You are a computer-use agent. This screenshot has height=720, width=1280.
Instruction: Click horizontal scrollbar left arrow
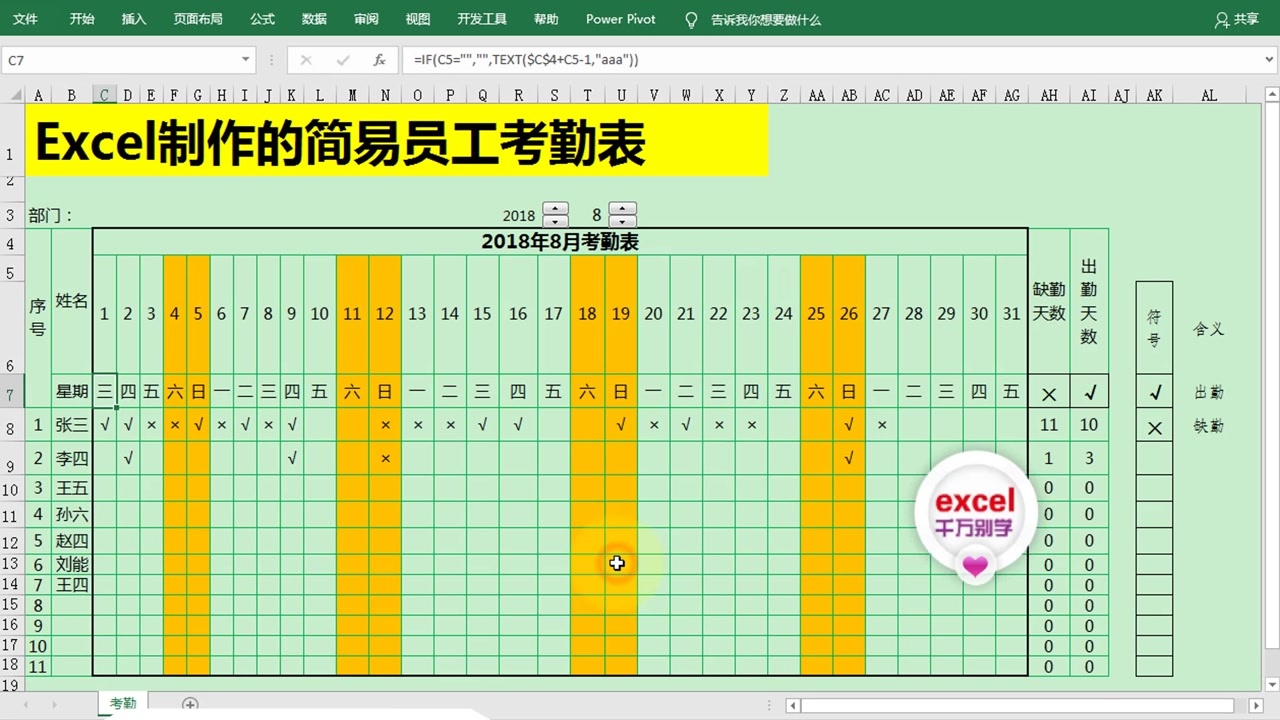[794, 706]
